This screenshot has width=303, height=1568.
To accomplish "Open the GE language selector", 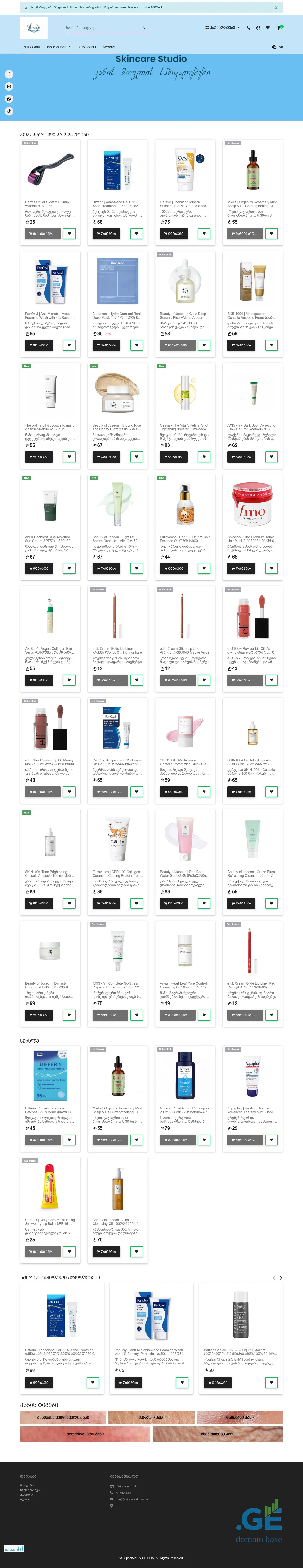I will [x=277, y=47].
